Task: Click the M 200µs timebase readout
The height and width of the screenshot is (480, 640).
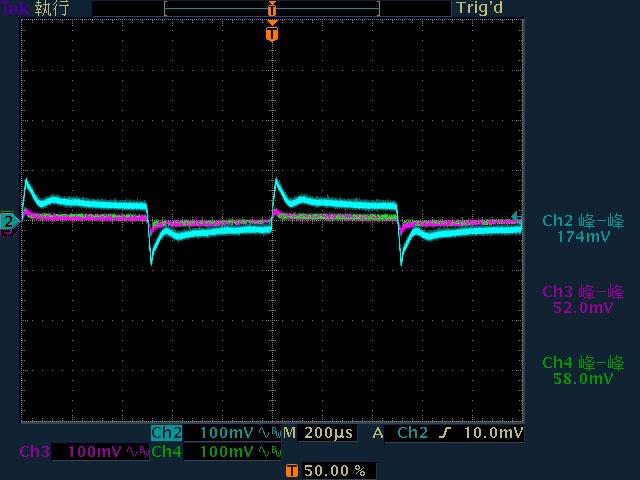Action: 319,434
